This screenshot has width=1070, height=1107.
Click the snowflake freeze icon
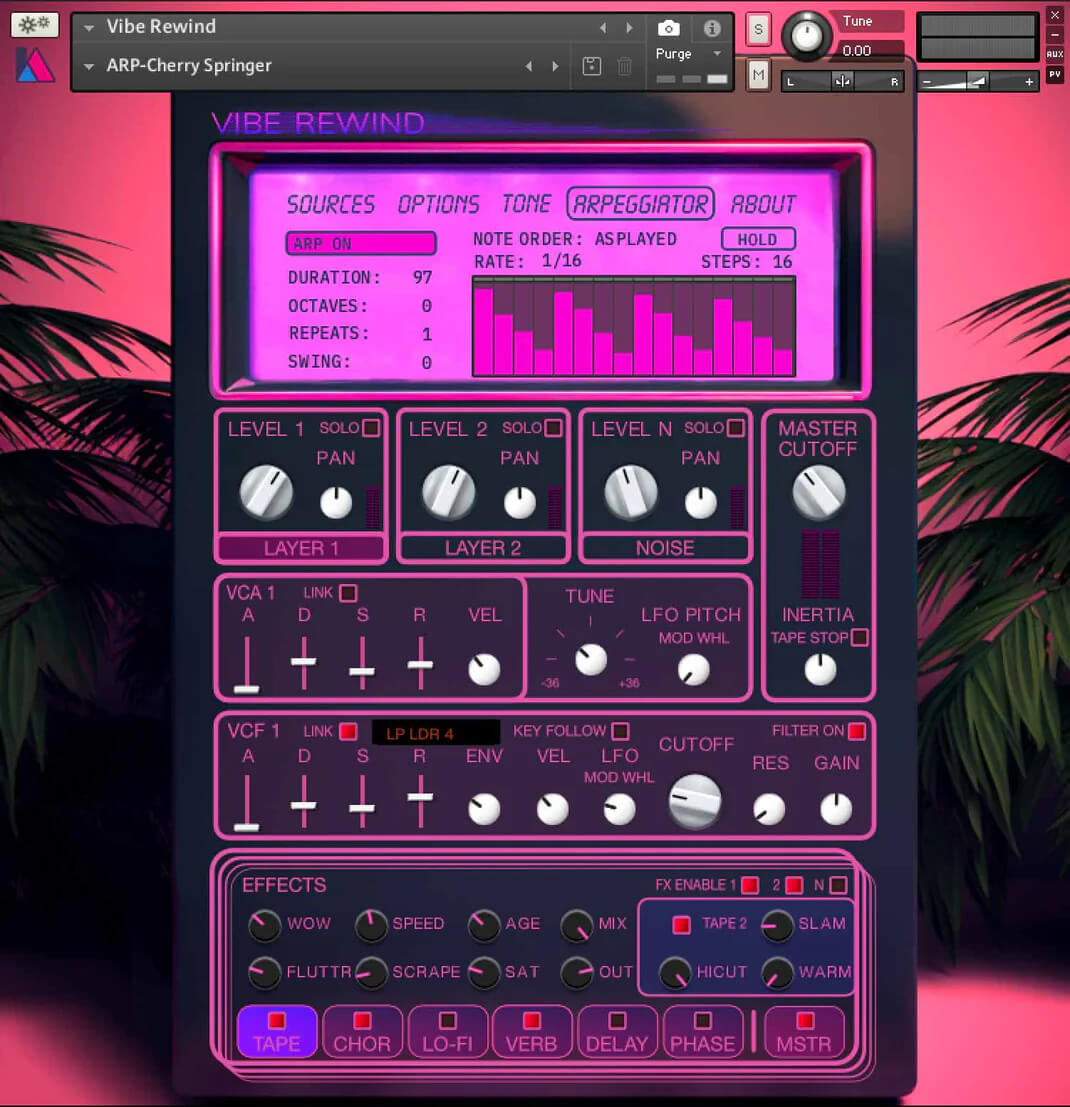coord(34,25)
